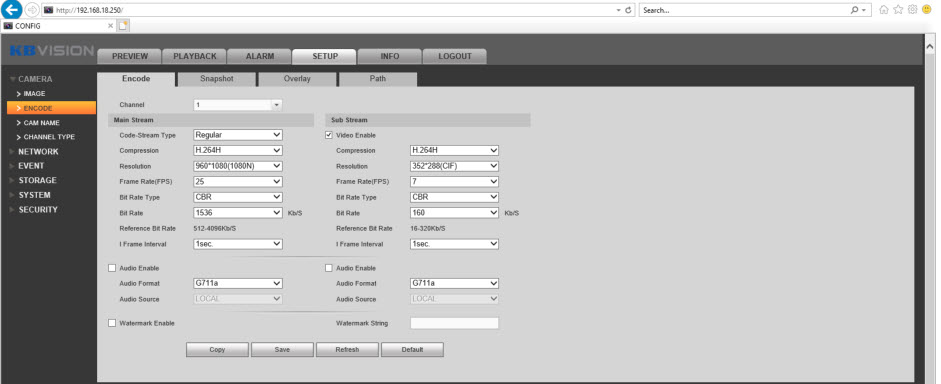This screenshot has width=941, height=384.
Task: Open address bar dropdown arrow
Action: (x=619, y=10)
